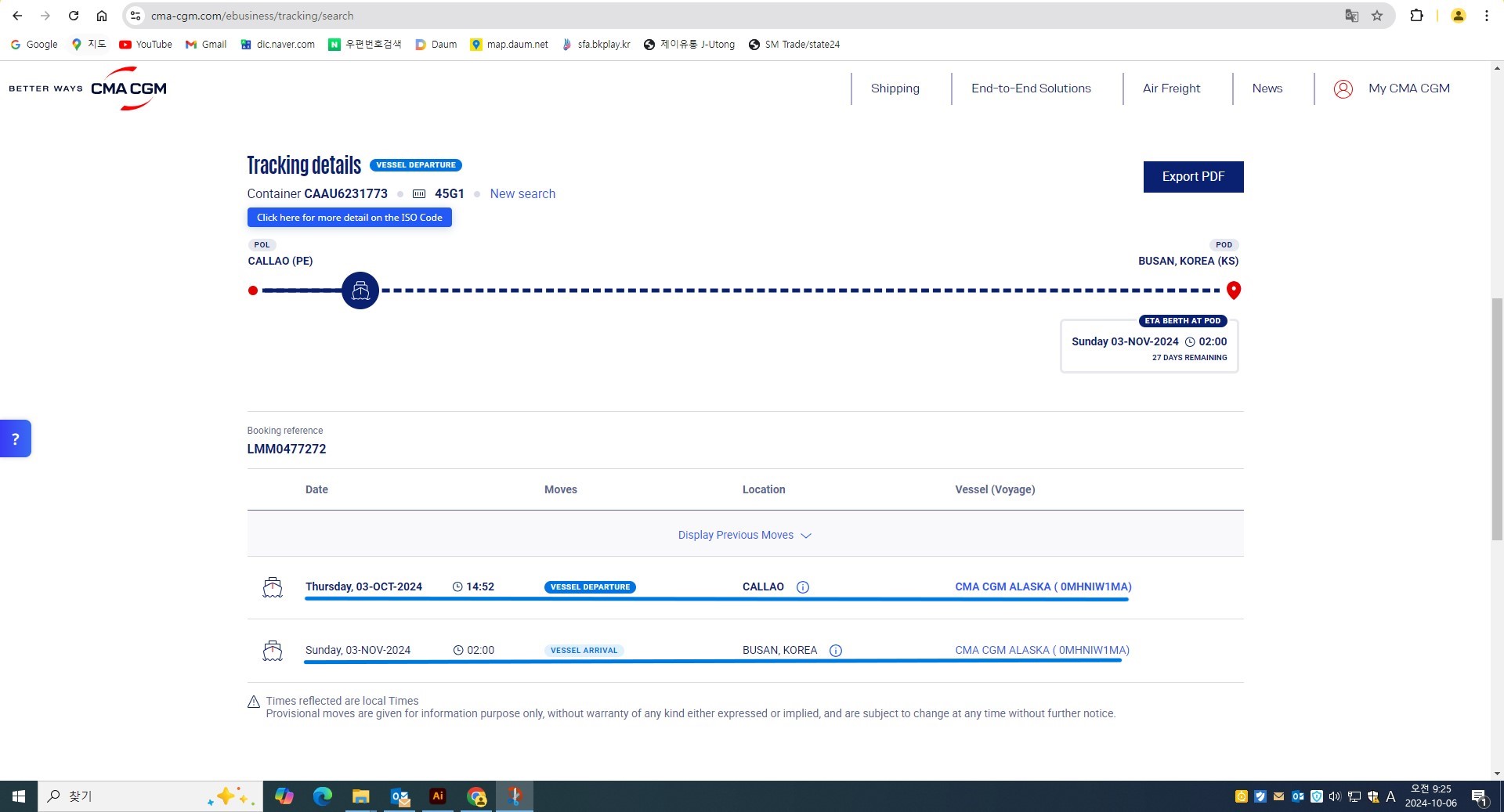Viewport: 1504px width, 812px height.
Task: Open the notification center icon
Action: [1480, 797]
